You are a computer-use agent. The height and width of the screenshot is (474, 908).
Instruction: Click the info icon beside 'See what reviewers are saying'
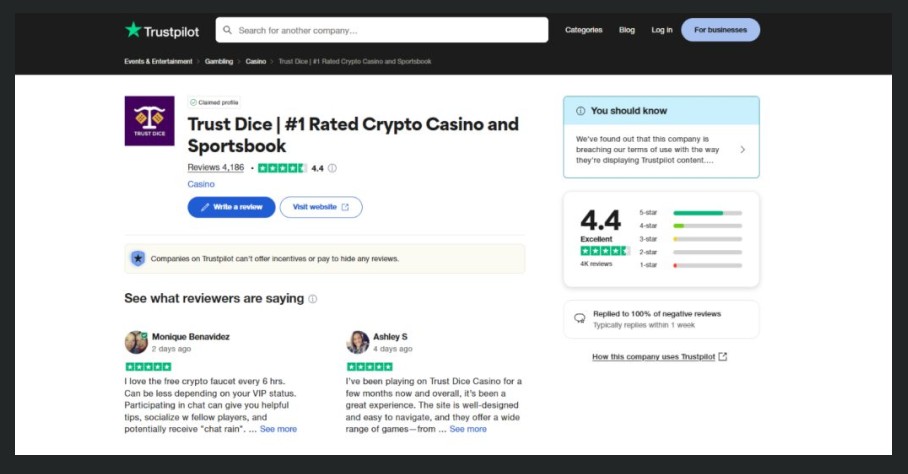click(x=313, y=299)
